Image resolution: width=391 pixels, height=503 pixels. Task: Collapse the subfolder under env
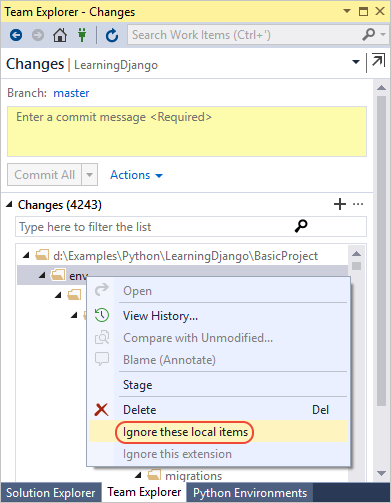coord(58,295)
